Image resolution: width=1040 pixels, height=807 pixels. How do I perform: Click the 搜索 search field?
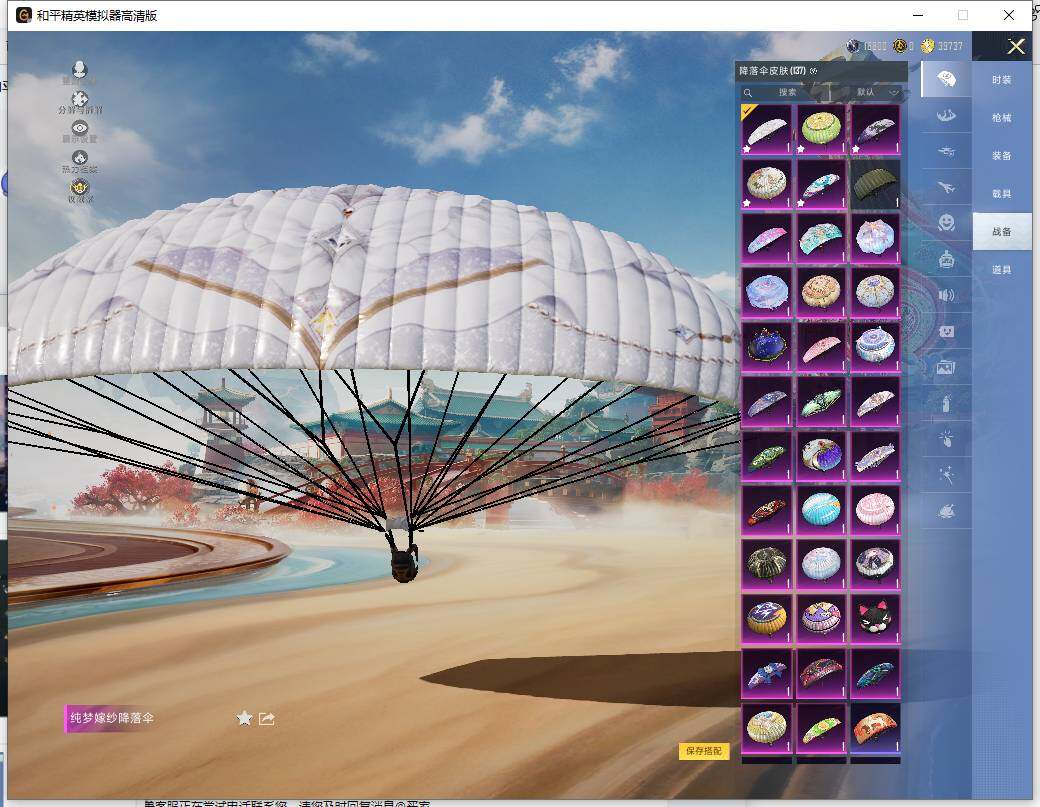coord(787,92)
